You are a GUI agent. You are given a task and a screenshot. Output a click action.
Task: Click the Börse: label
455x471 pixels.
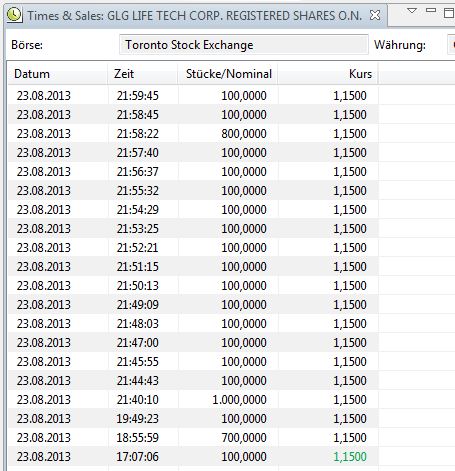tap(27, 45)
